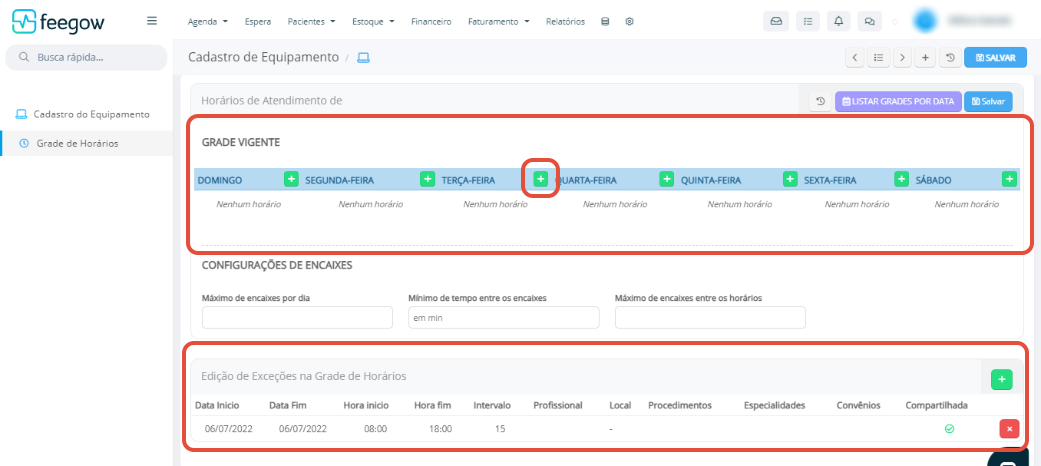Toggle the hamburger sidebar menu

(x=152, y=21)
